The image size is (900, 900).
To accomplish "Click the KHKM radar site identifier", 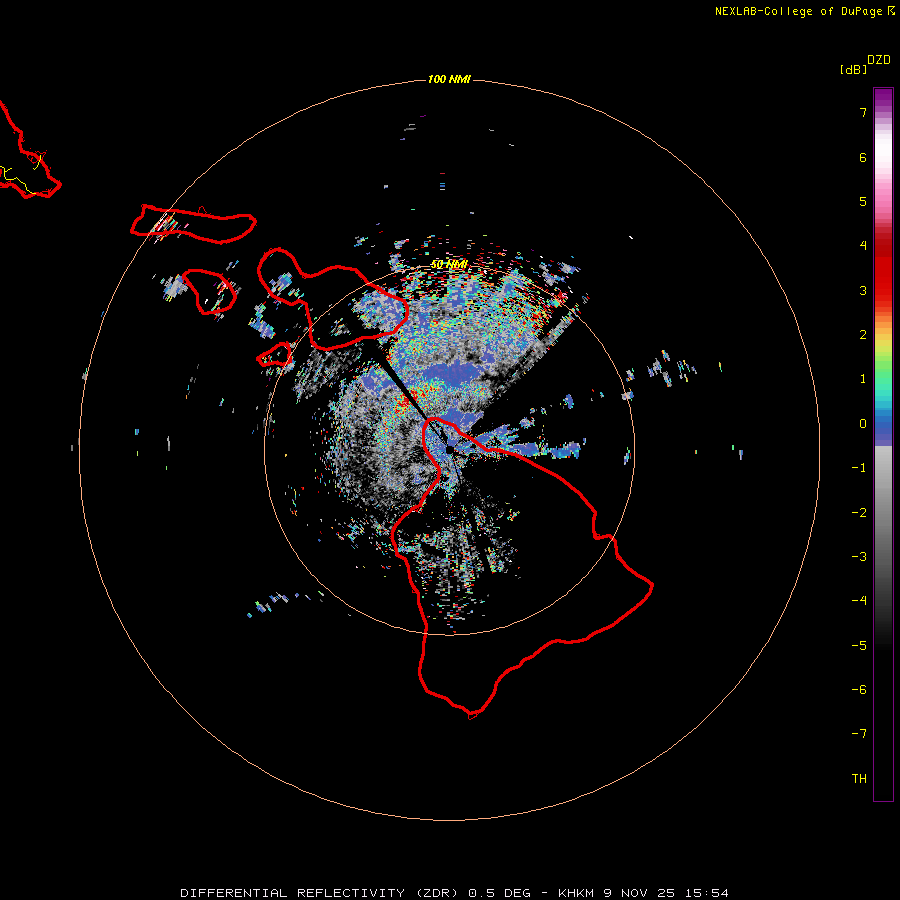I will click(576, 893).
